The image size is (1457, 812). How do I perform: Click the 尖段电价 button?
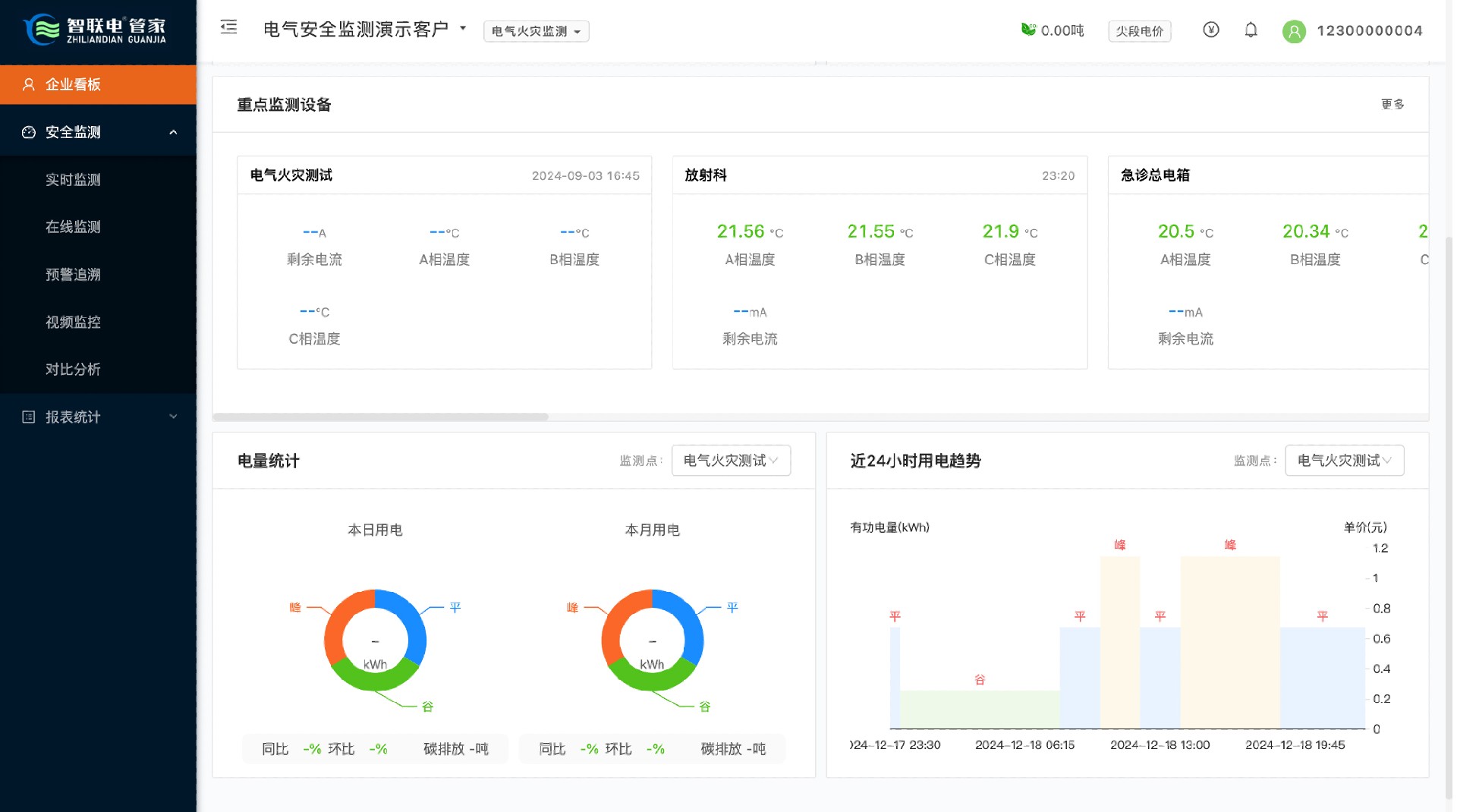[1139, 31]
